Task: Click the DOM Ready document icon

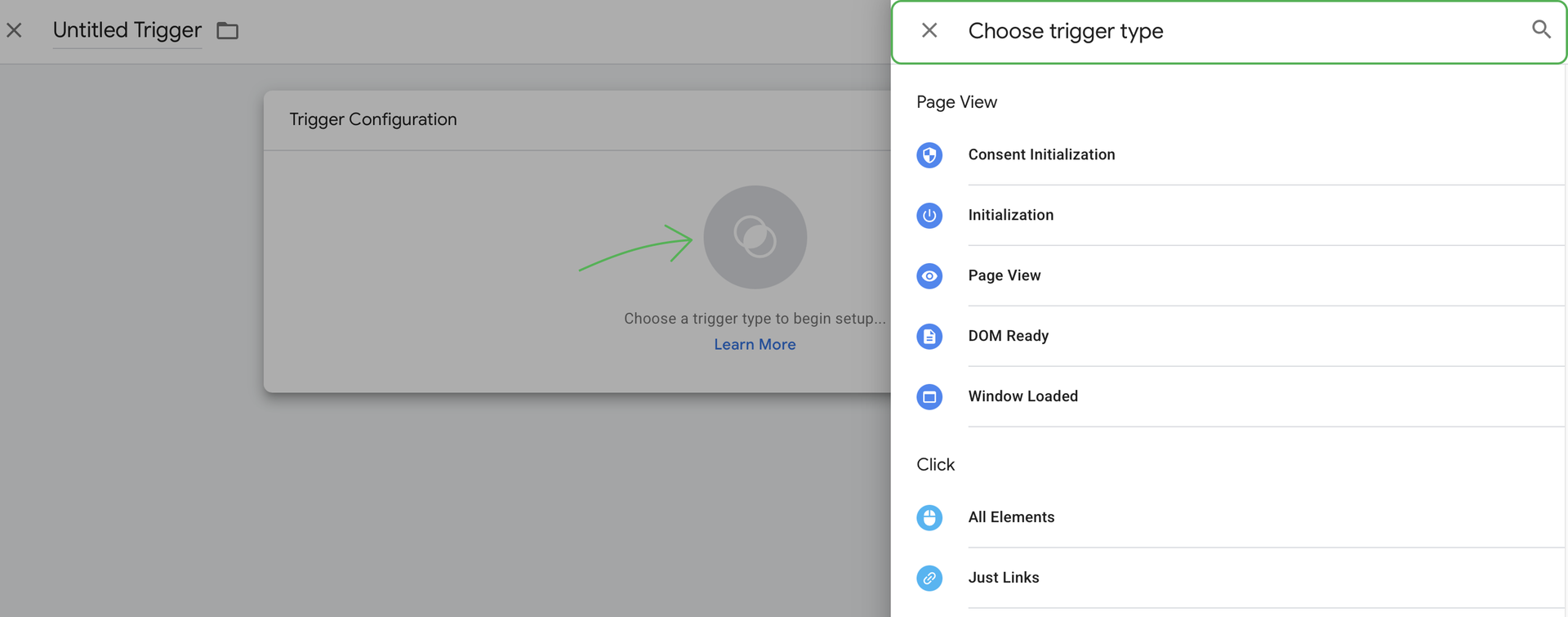Action: point(929,337)
